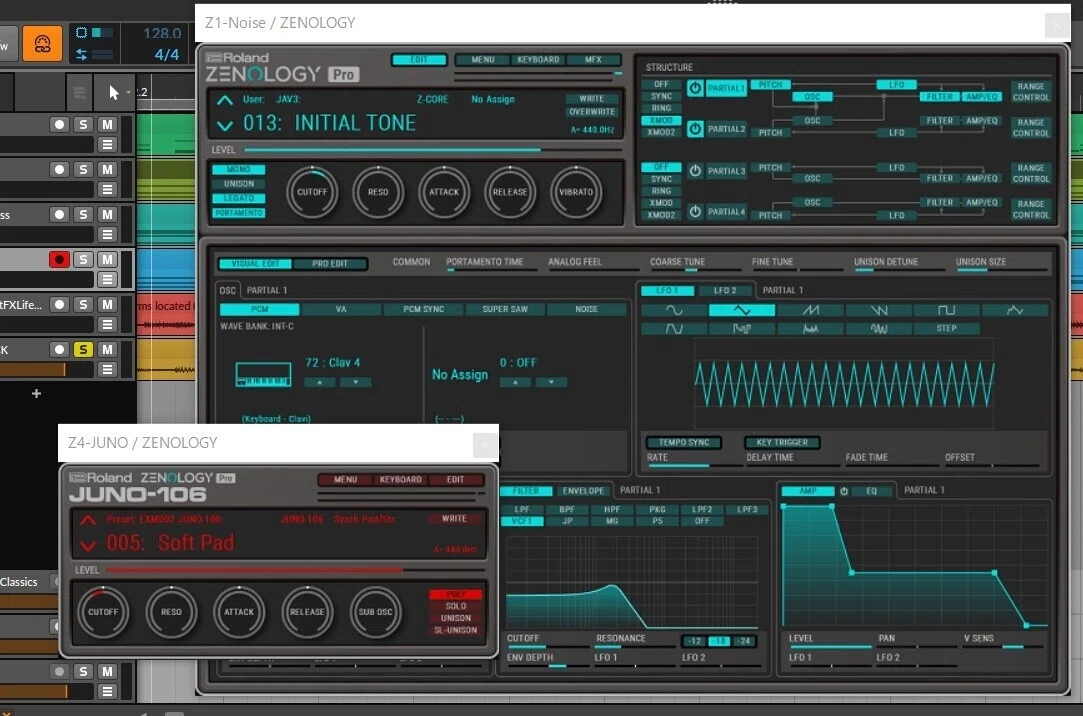The image size is (1083, 716).
Task: Click the VIBRATO knob in ZENOLOGY Pro
Action: [576, 192]
